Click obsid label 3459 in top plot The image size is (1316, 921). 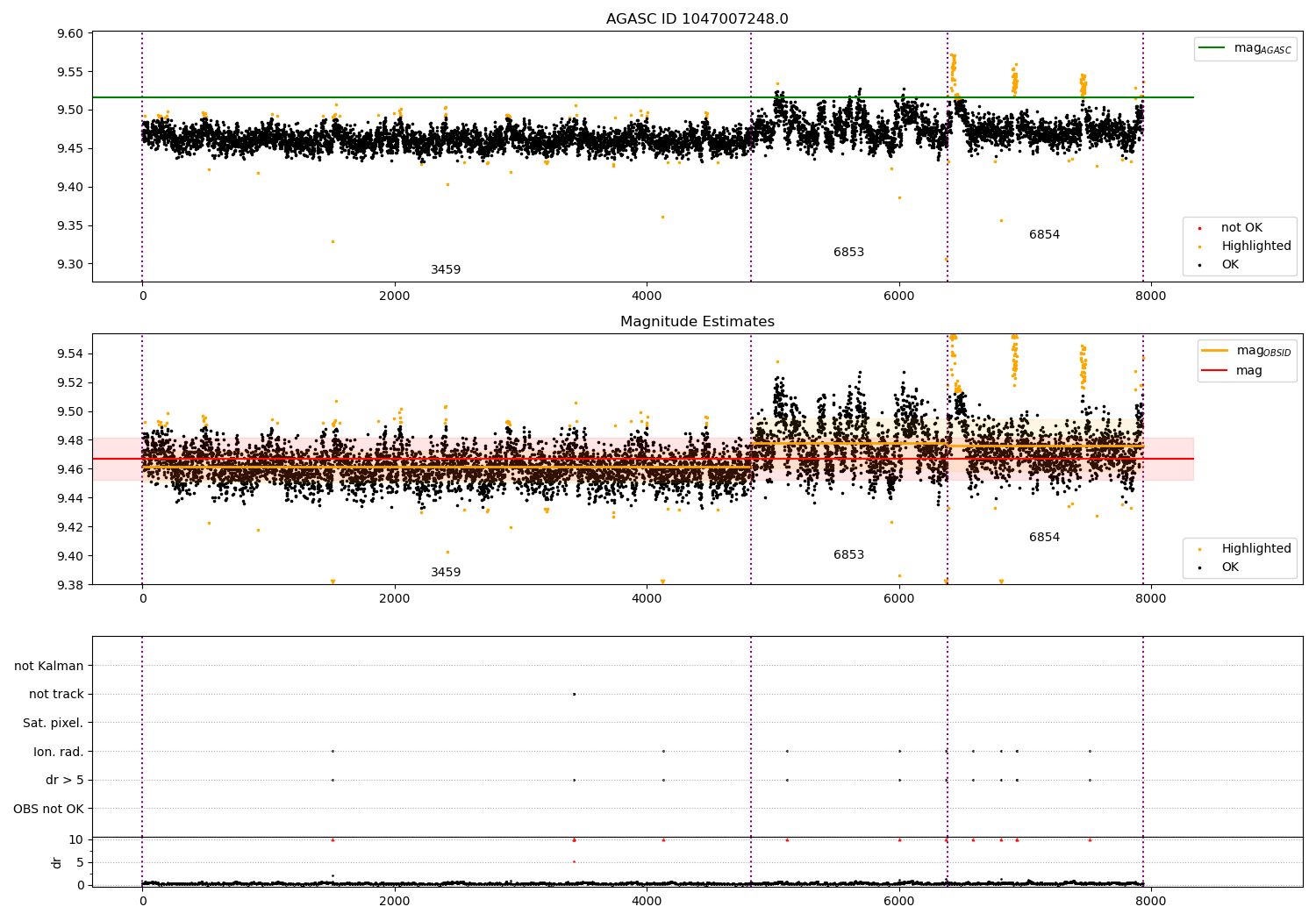[x=446, y=270]
